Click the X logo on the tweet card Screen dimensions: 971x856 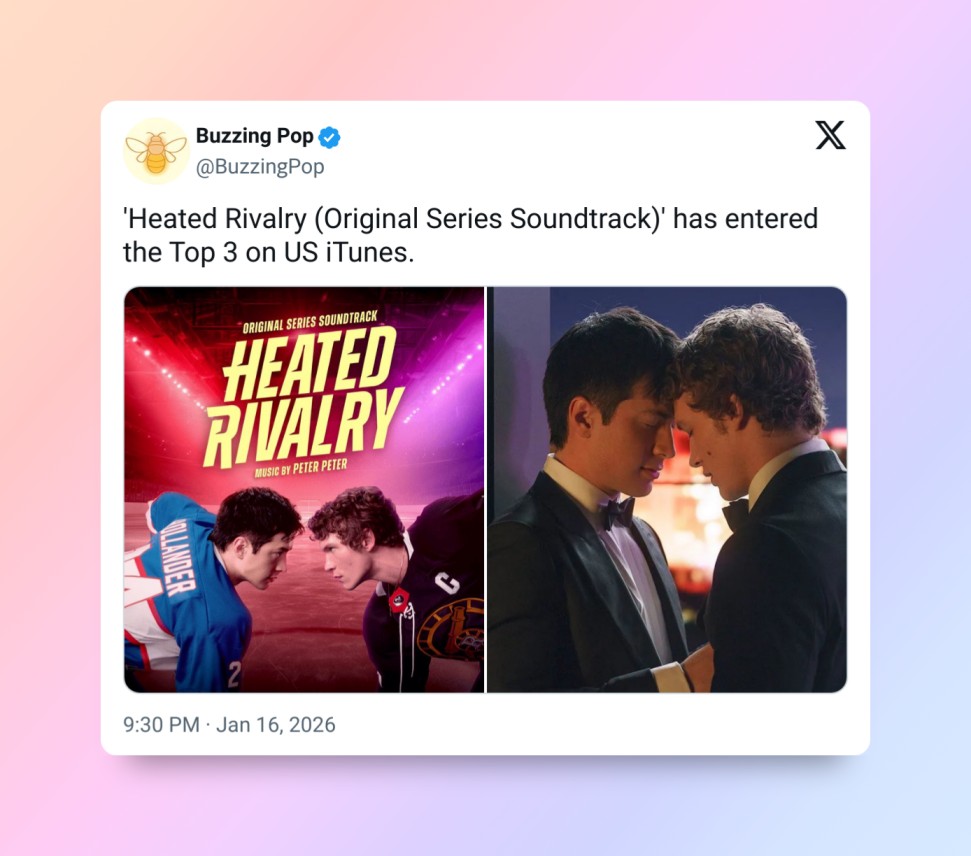(830, 136)
